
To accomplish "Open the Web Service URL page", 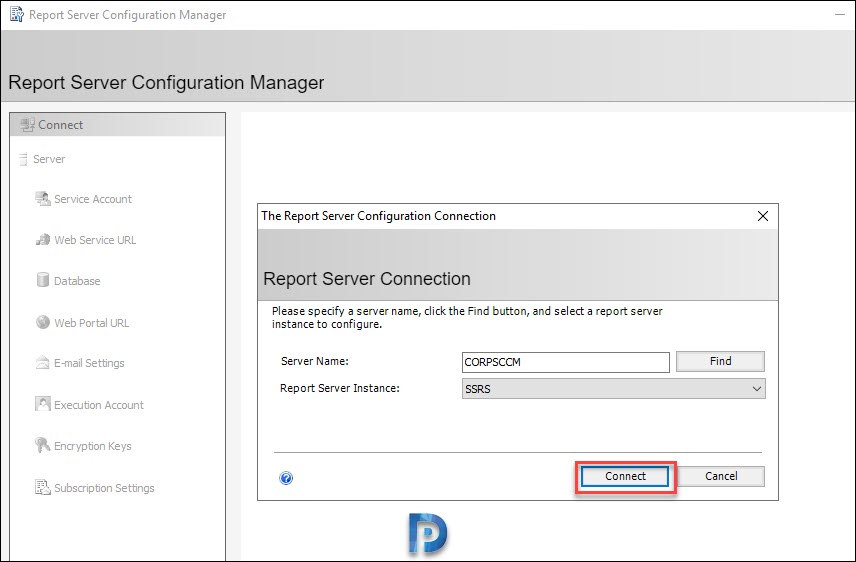I will [x=95, y=240].
